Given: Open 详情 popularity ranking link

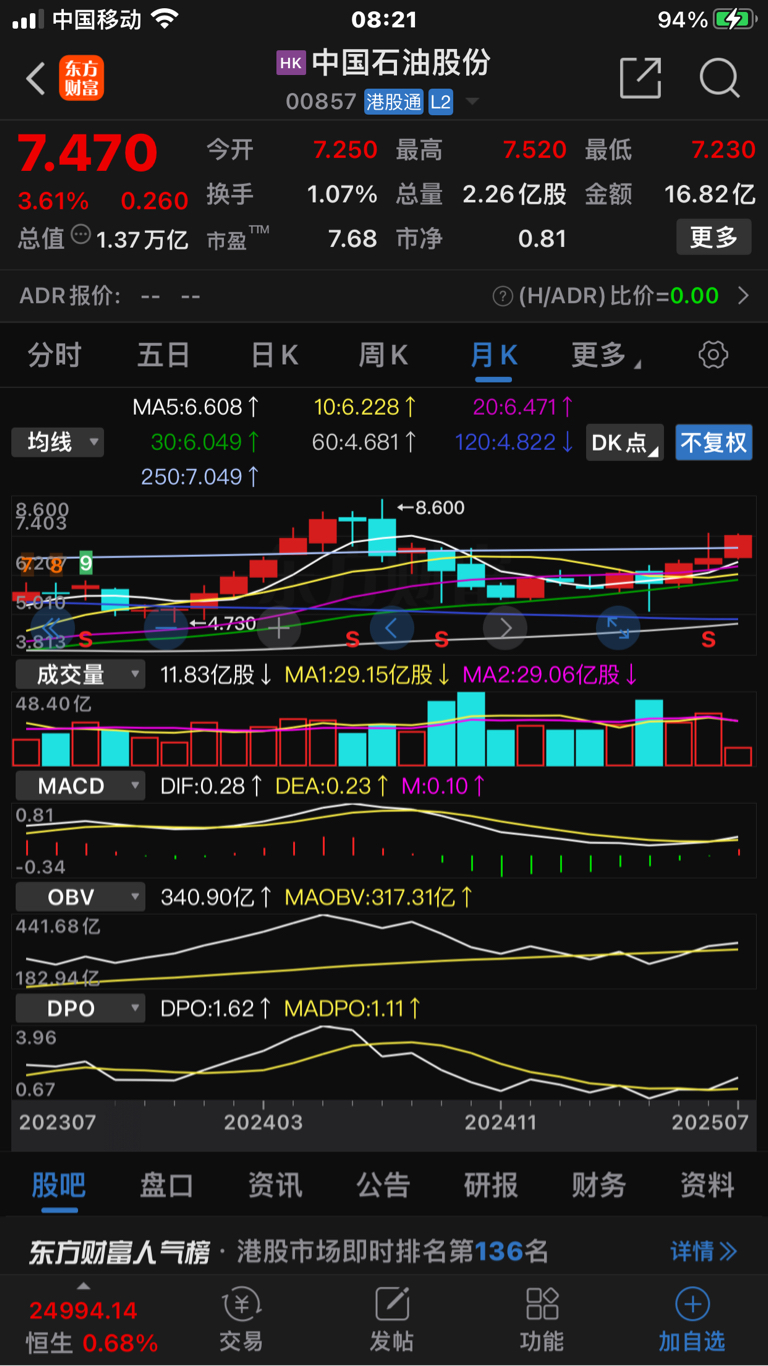Looking at the screenshot, I should pyautogui.click(x=704, y=1251).
